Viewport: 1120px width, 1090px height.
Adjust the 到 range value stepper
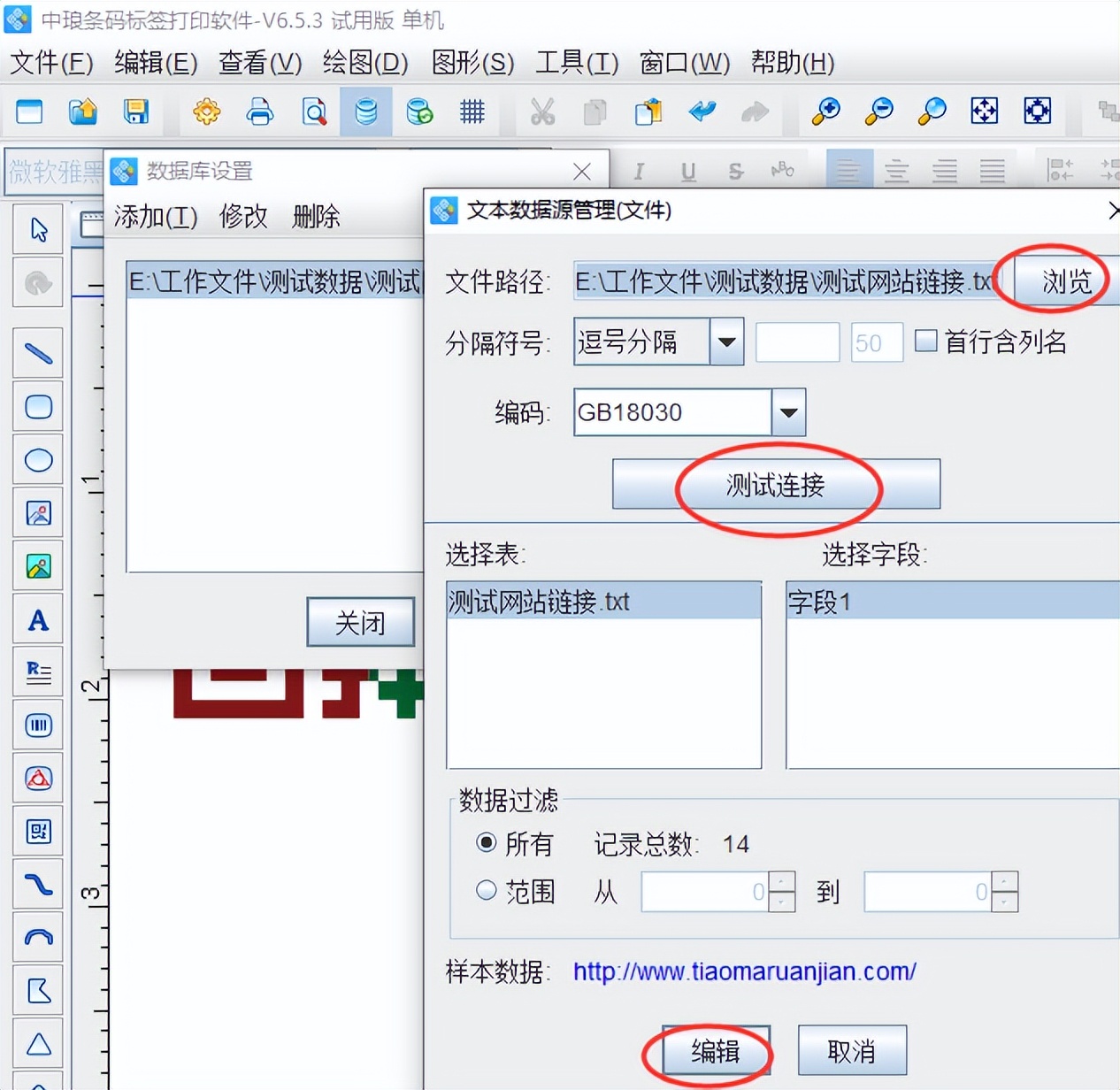click(1004, 891)
